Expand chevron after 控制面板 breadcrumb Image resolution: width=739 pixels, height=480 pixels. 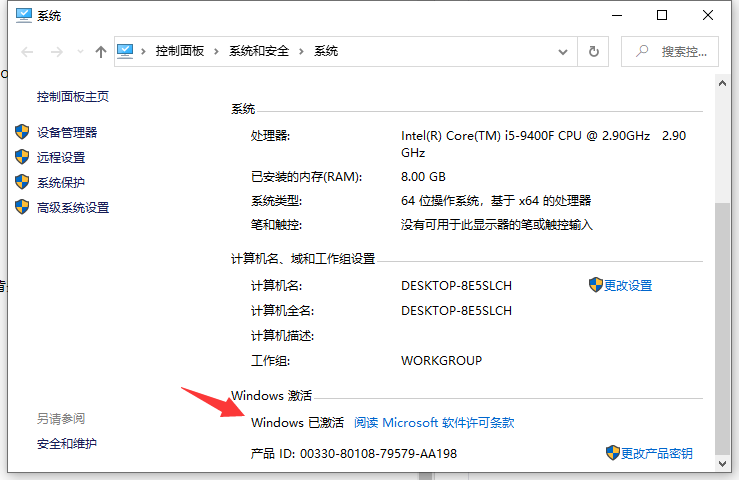click(x=217, y=51)
